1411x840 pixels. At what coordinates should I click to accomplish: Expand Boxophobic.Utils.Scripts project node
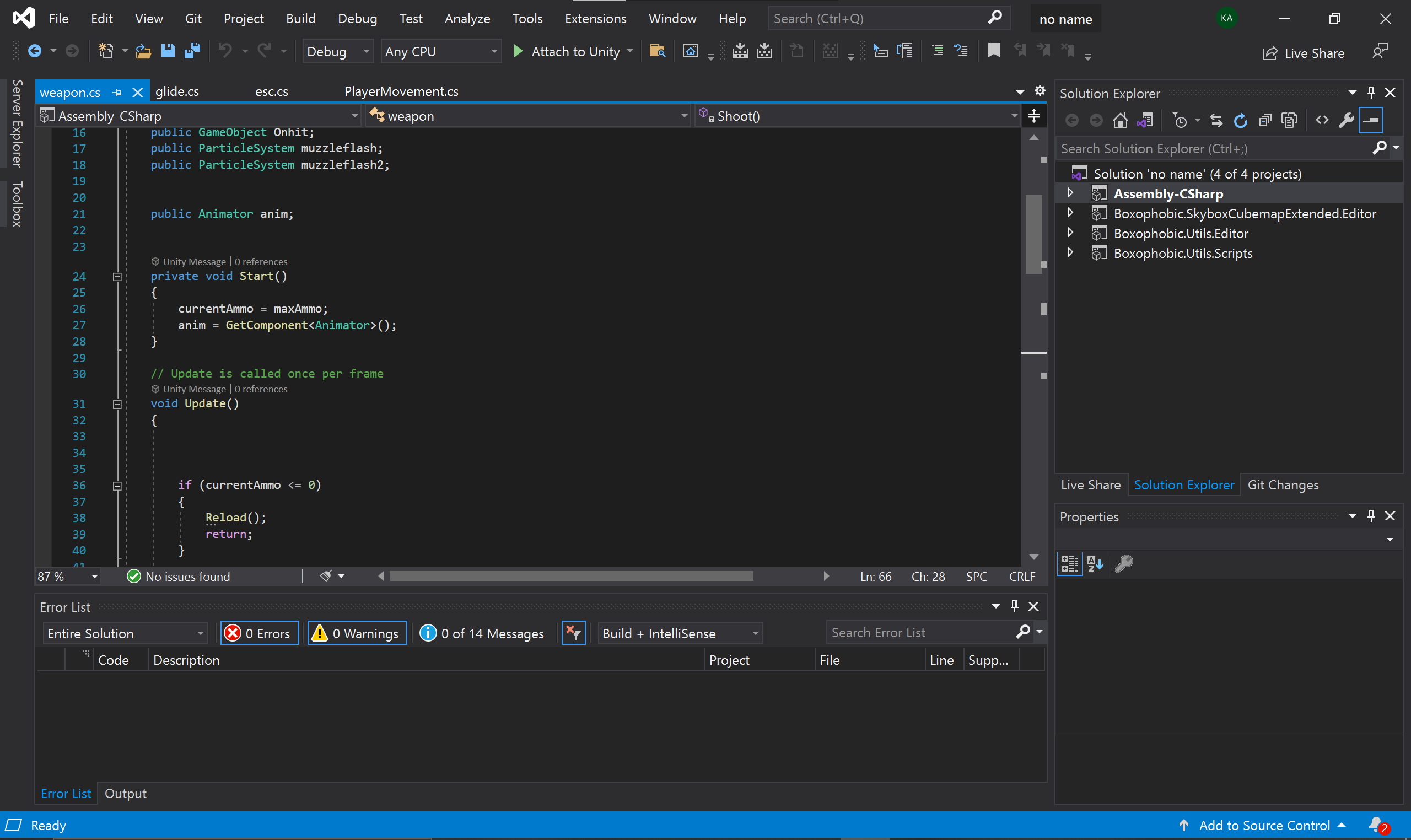(1070, 252)
